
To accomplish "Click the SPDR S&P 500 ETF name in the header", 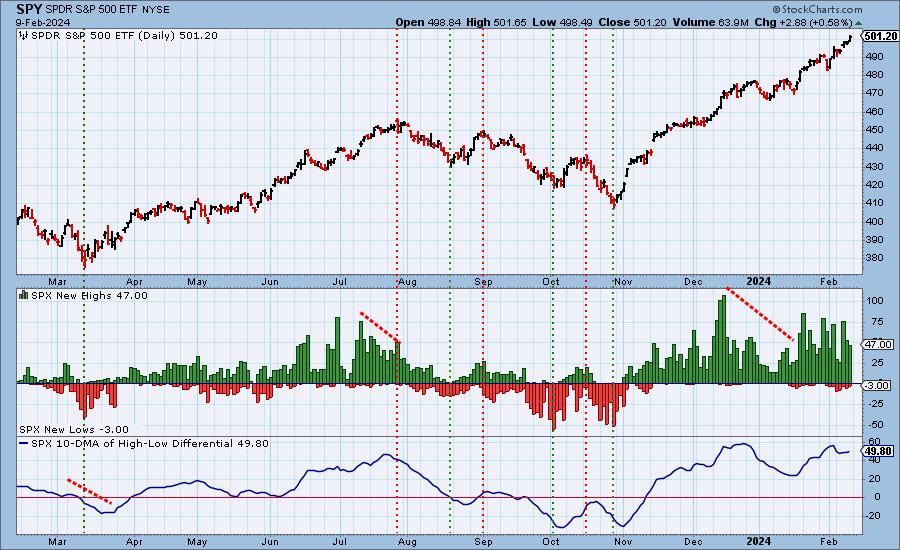I will [93, 10].
